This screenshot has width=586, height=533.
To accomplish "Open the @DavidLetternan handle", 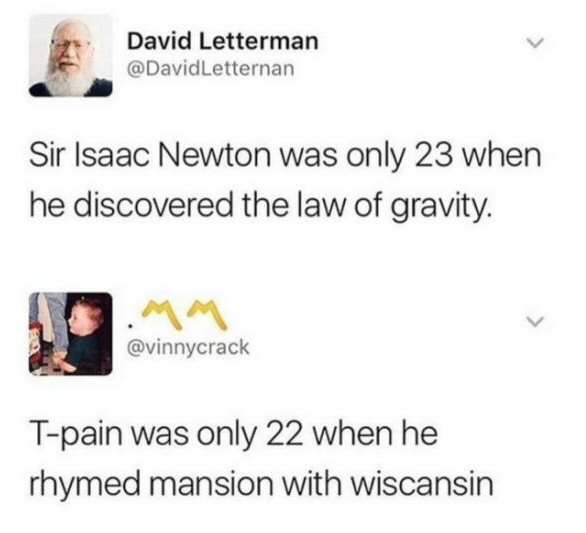I will [x=211, y=69].
